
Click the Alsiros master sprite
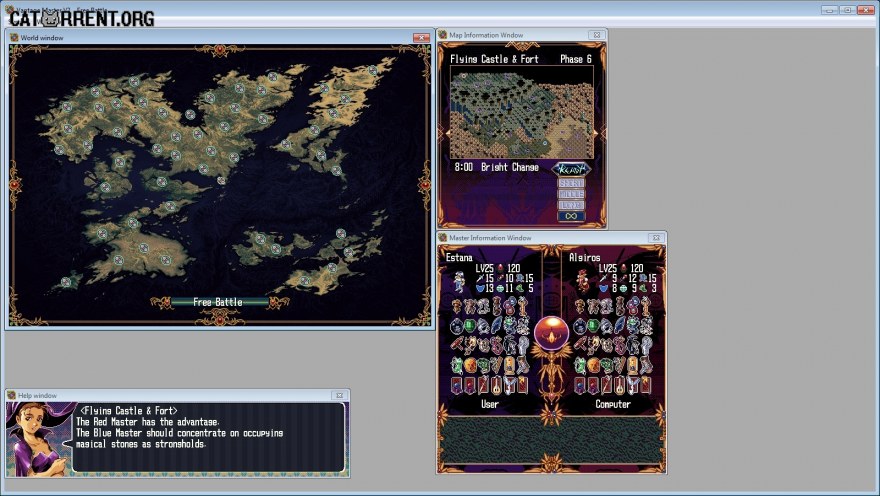pos(583,281)
